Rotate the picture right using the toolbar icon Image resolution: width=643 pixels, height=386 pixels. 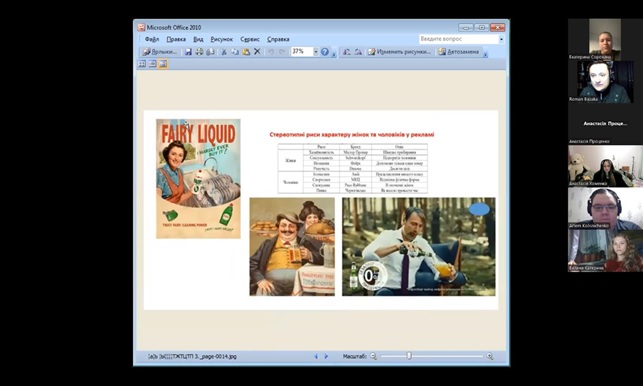click(358, 52)
